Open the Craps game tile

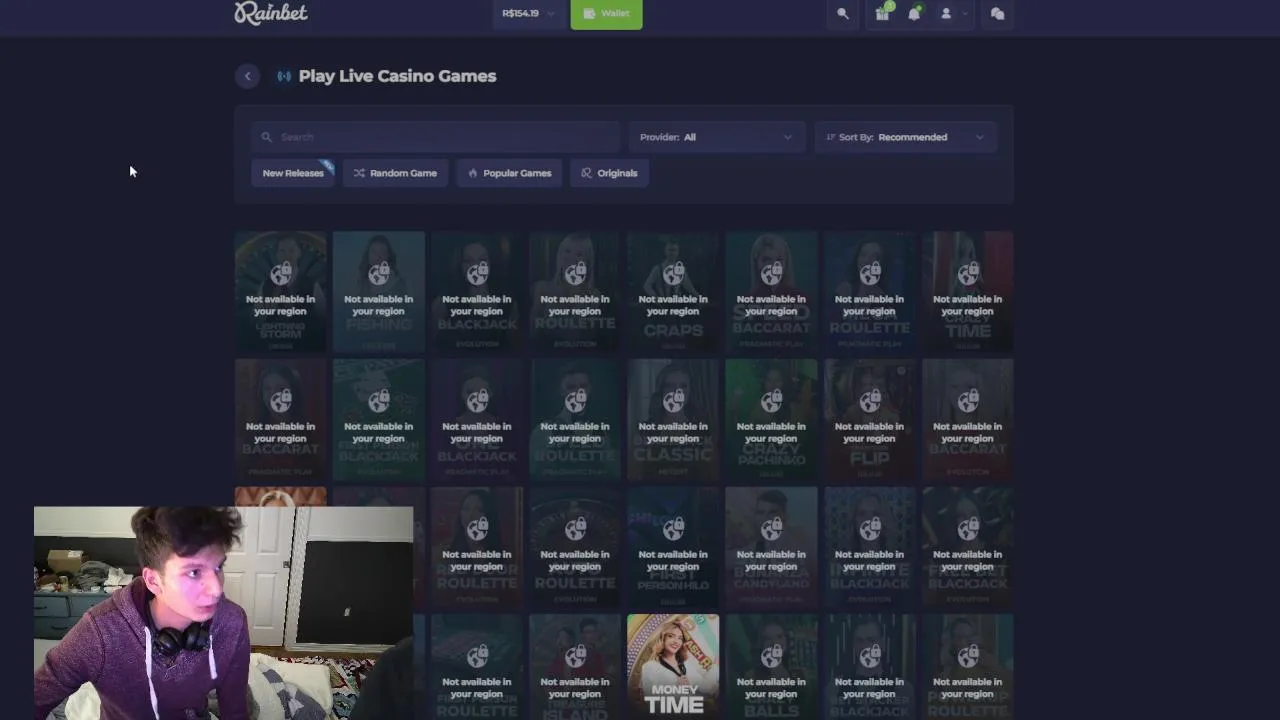[x=673, y=292]
